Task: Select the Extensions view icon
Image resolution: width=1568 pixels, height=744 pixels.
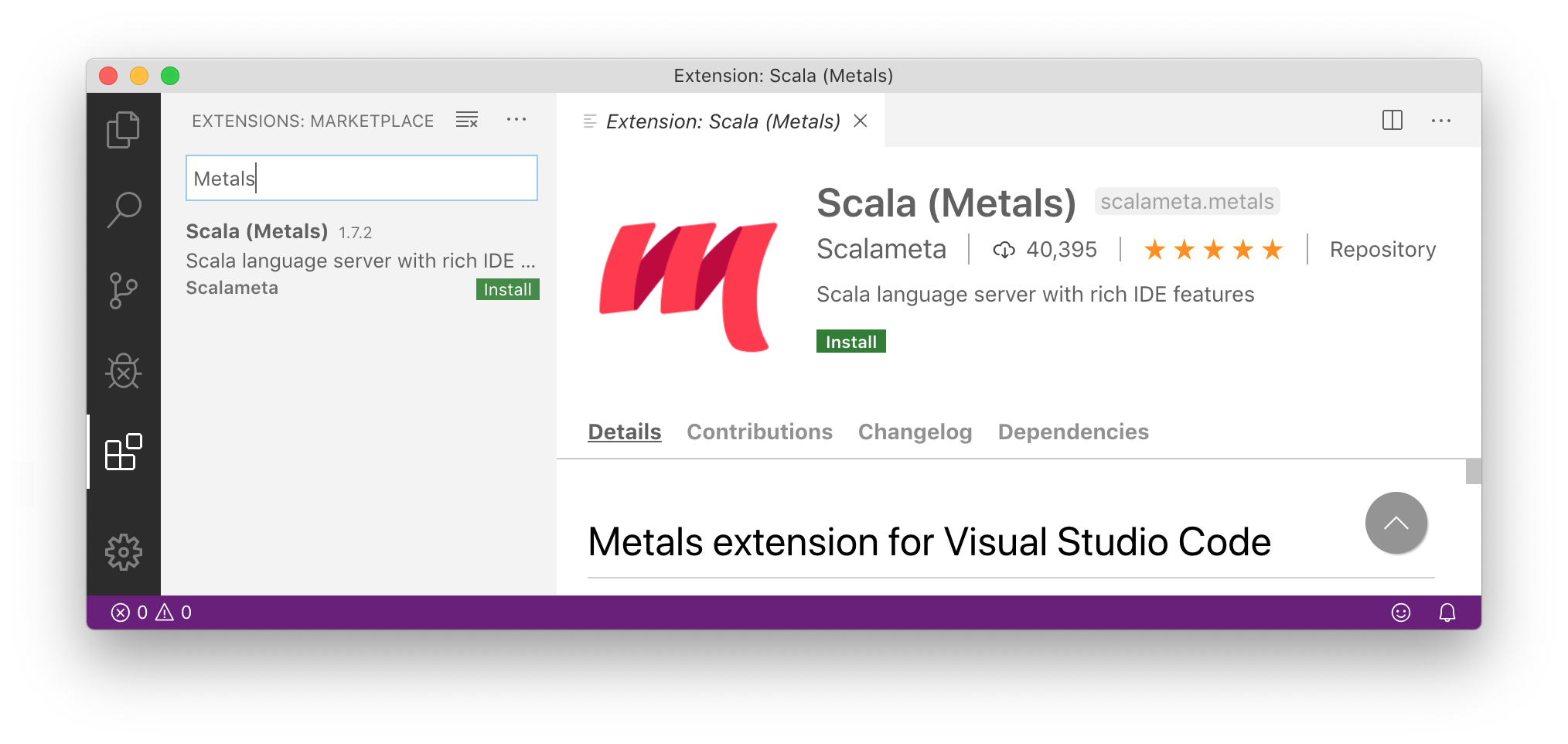Action: pyautogui.click(x=123, y=452)
